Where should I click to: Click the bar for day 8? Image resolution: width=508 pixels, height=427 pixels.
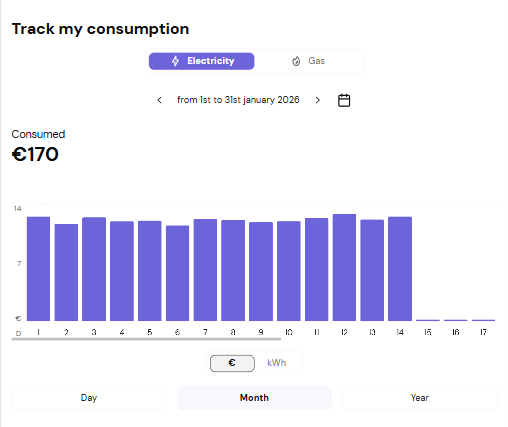pyautogui.click(x=233, y=270)
